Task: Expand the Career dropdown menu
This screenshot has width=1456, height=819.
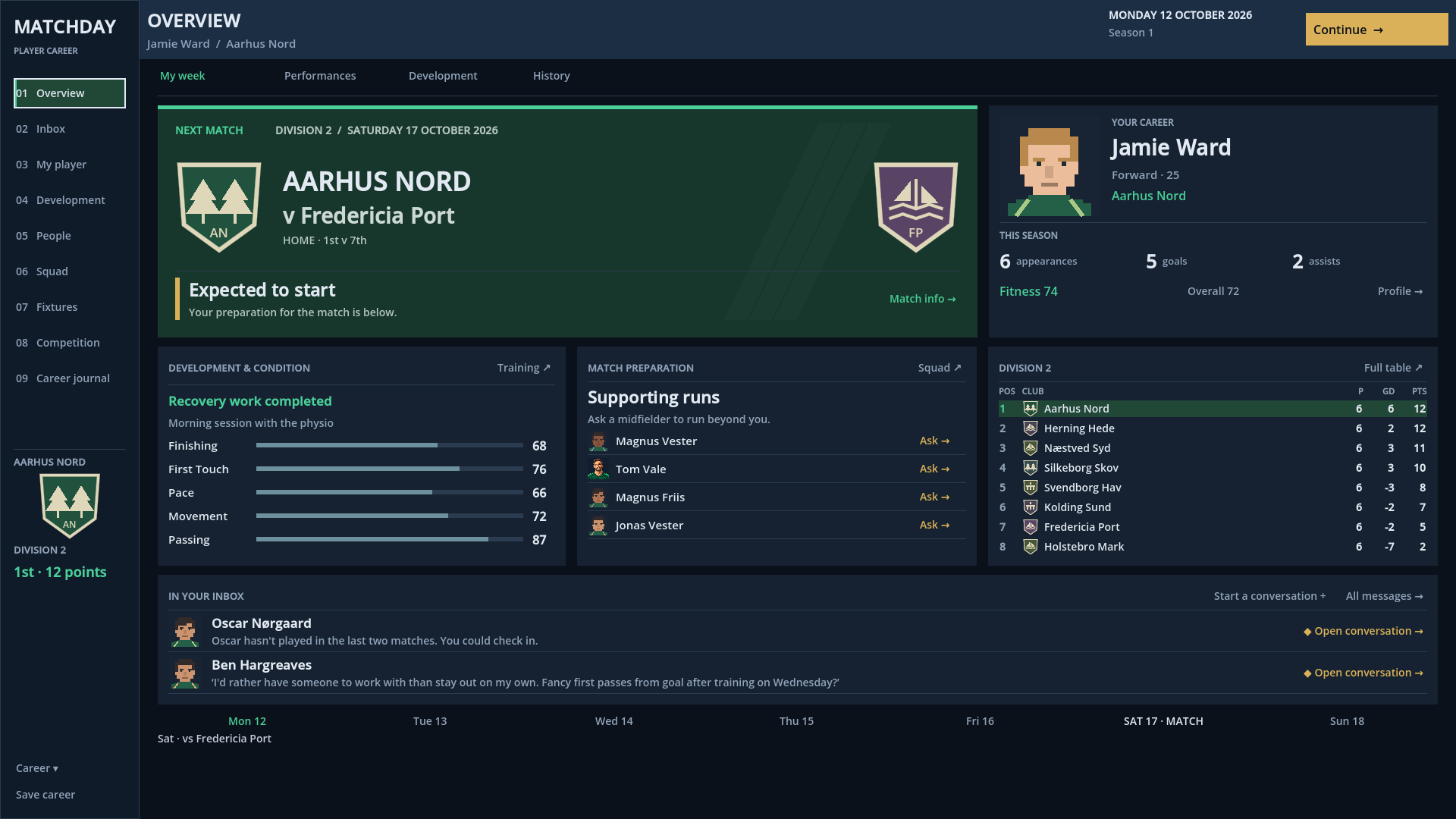Action: tap(37, 768)
